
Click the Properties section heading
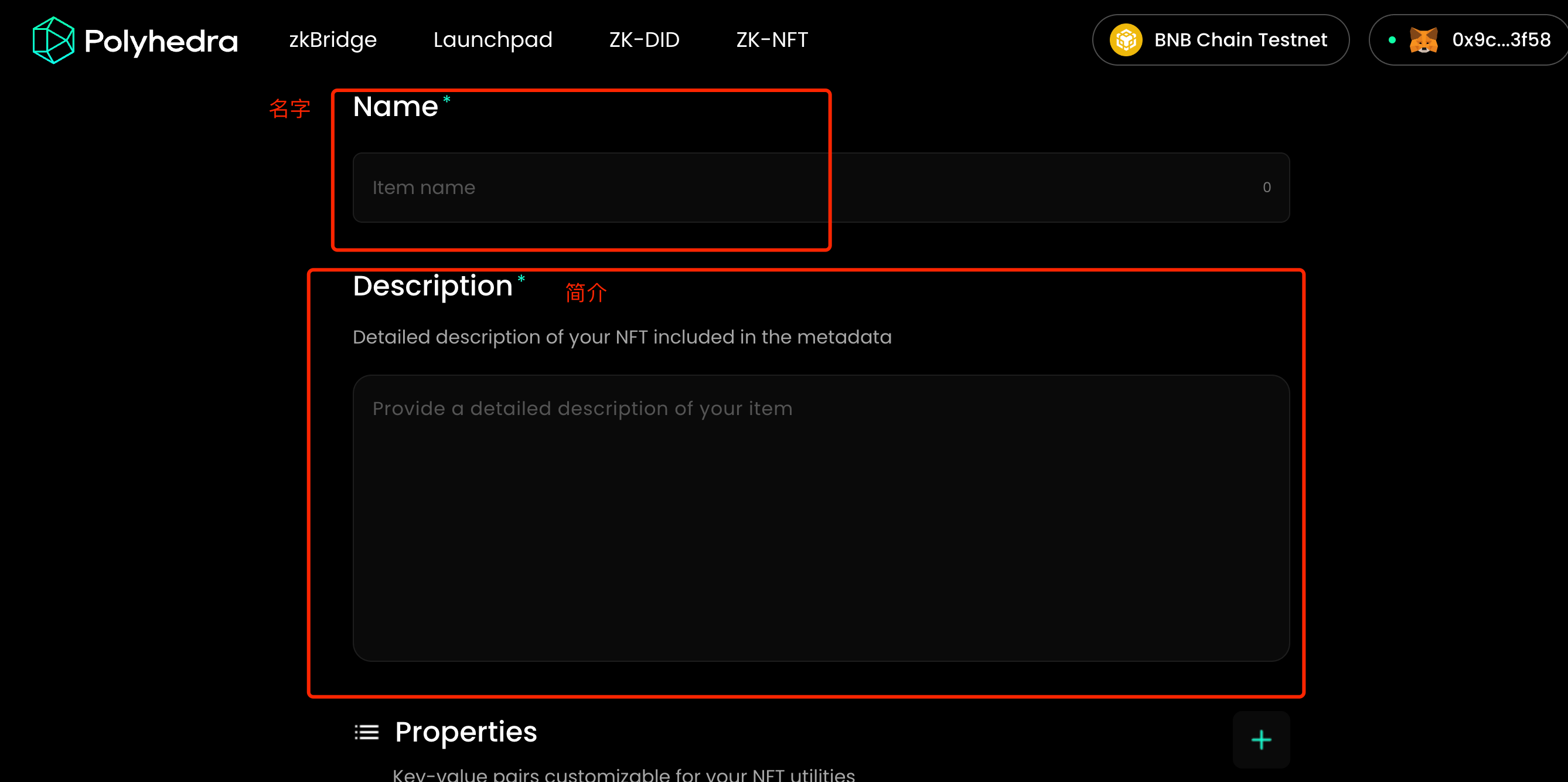pos(466,732)
